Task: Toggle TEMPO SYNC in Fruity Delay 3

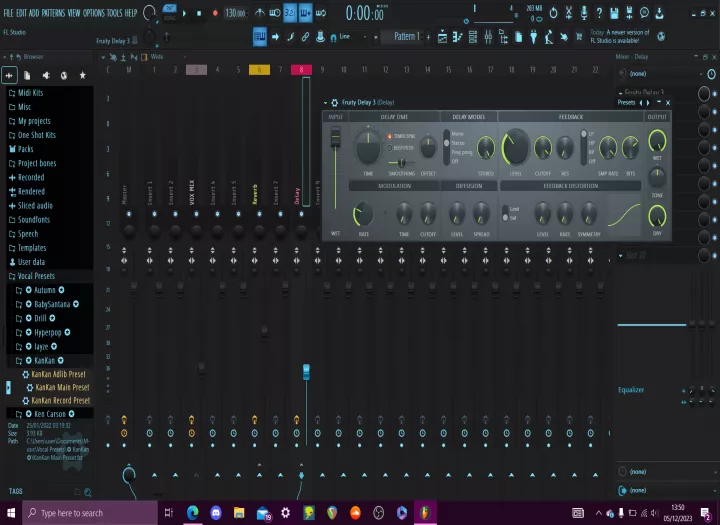Action: [x=401, y=136]
